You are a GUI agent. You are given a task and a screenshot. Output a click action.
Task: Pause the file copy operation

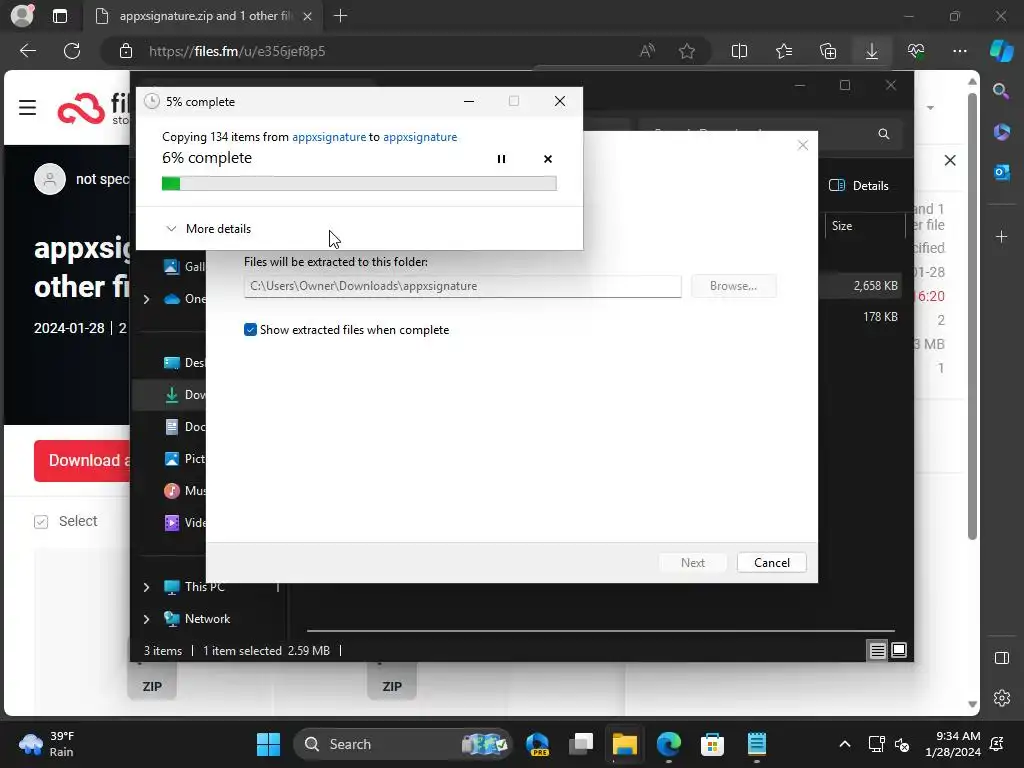[x=501, y=159]
